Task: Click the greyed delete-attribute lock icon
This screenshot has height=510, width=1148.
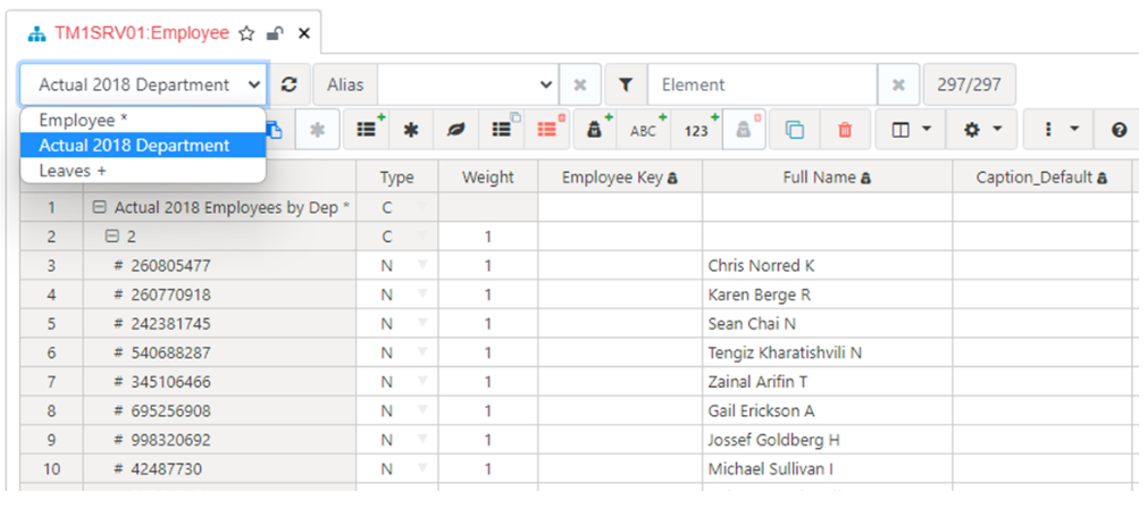Action: pyautogui.click(x=745, y=130)
